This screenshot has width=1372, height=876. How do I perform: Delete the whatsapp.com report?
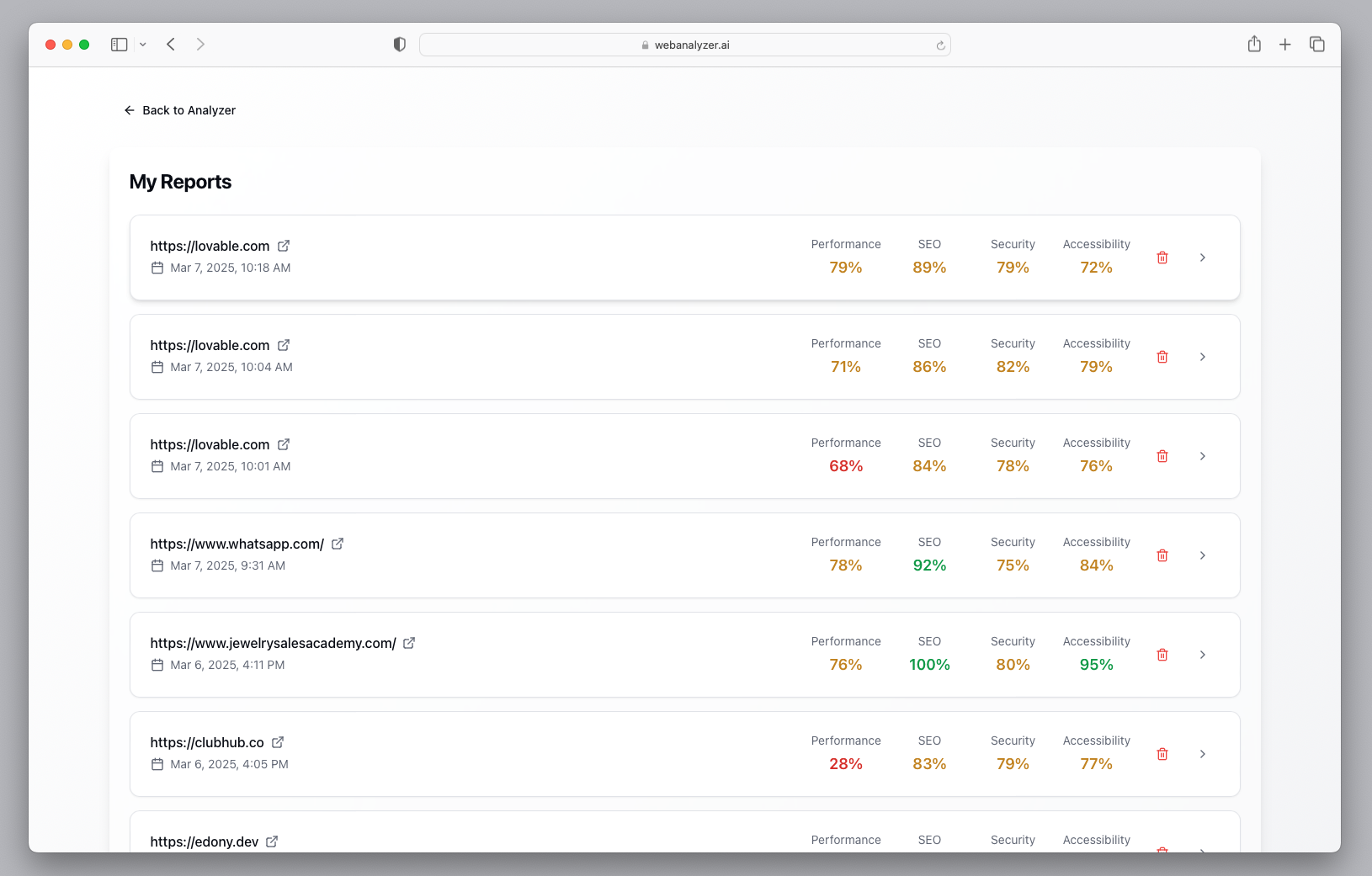(x=1162, y=555)
